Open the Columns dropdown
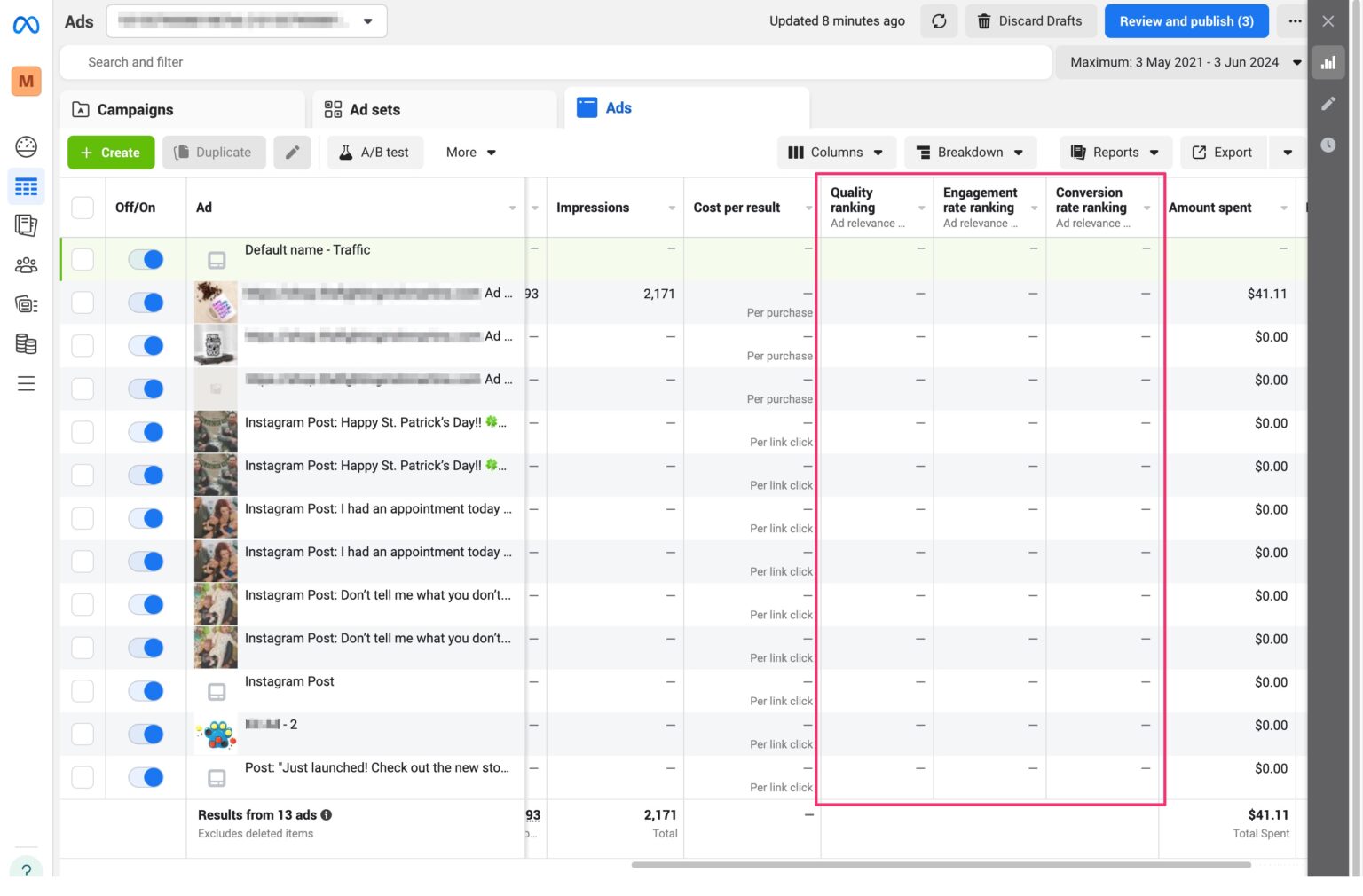This screenshot has height=896, width=1363. pyautogui.click(x=835, y=152)
